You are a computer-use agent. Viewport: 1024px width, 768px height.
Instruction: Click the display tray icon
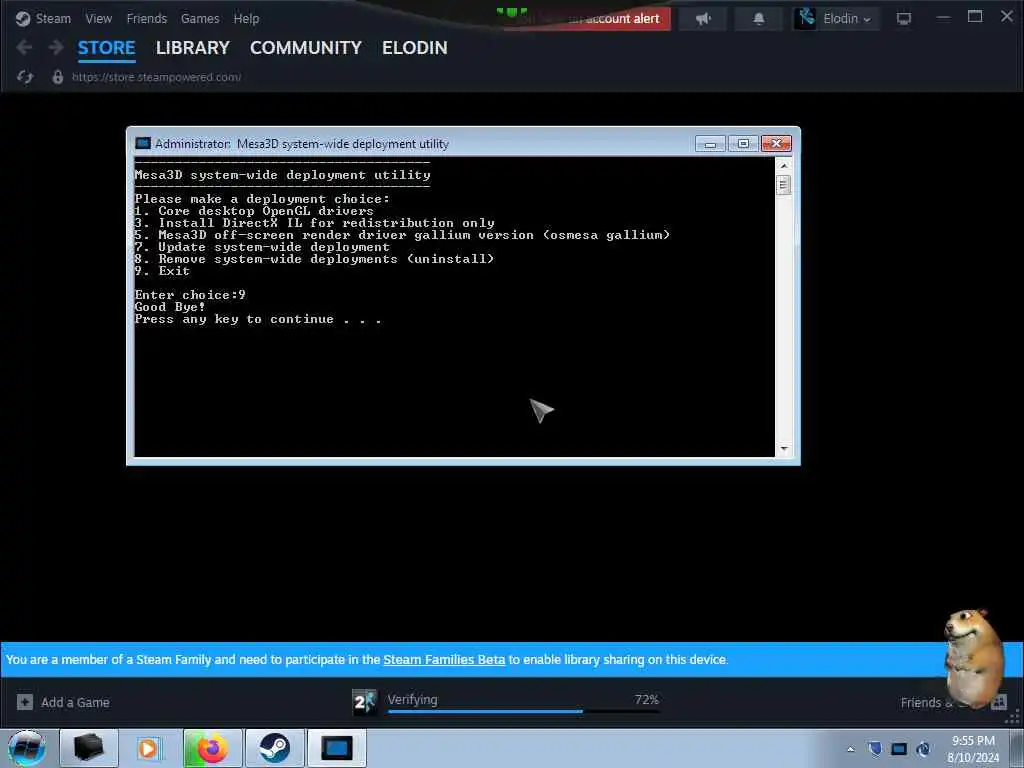point(899,749)
